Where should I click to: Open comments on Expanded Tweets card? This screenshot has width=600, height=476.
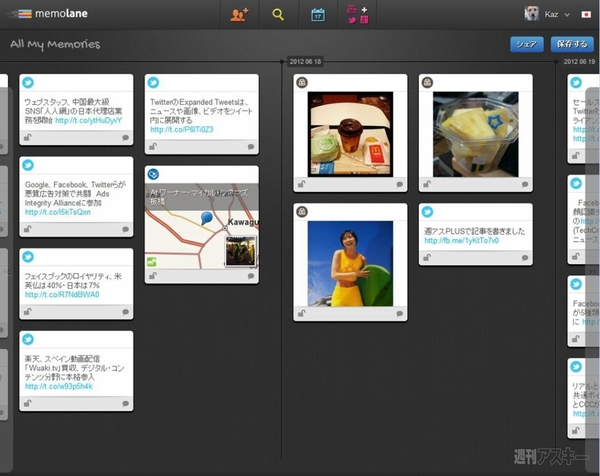pyautogui.click(x=251, y=147)
